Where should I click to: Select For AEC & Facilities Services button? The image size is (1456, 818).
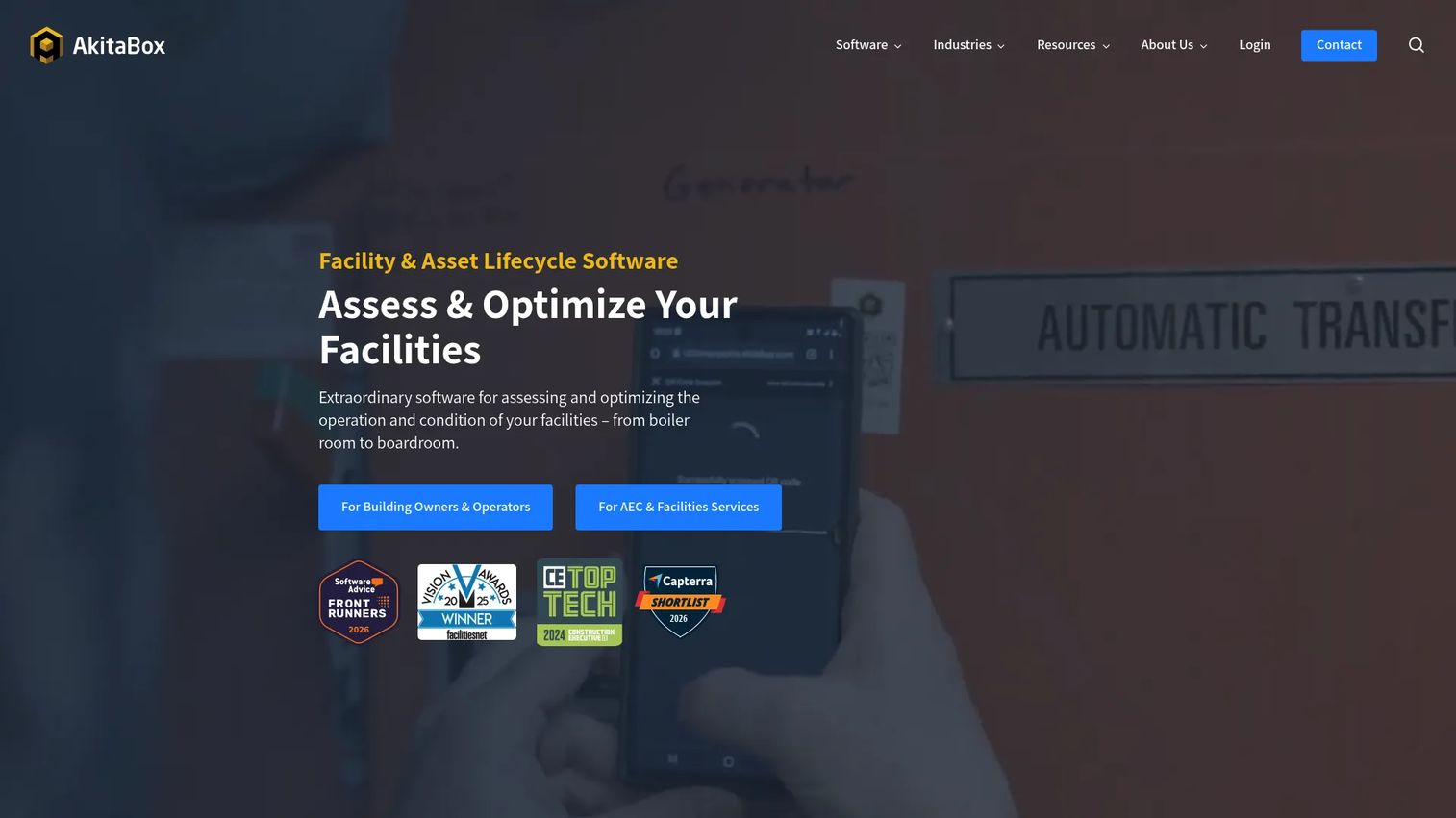(678, 508)
